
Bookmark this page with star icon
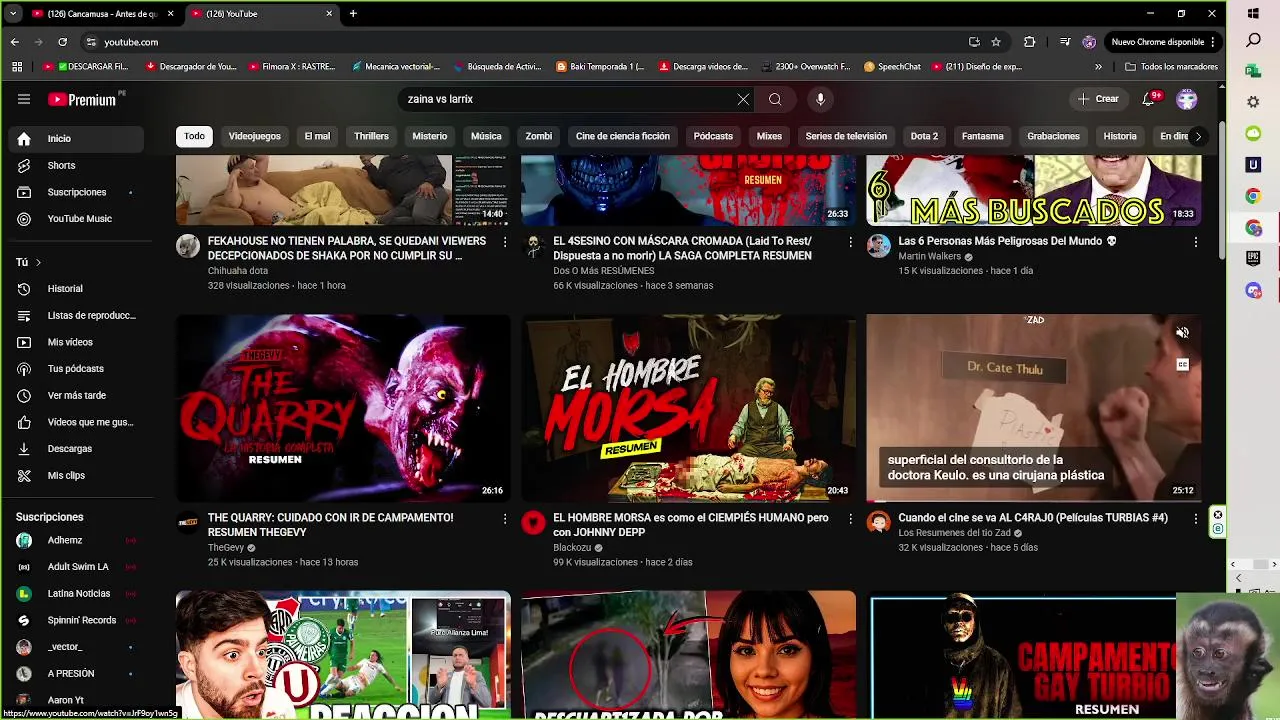[x=996, y=42]
